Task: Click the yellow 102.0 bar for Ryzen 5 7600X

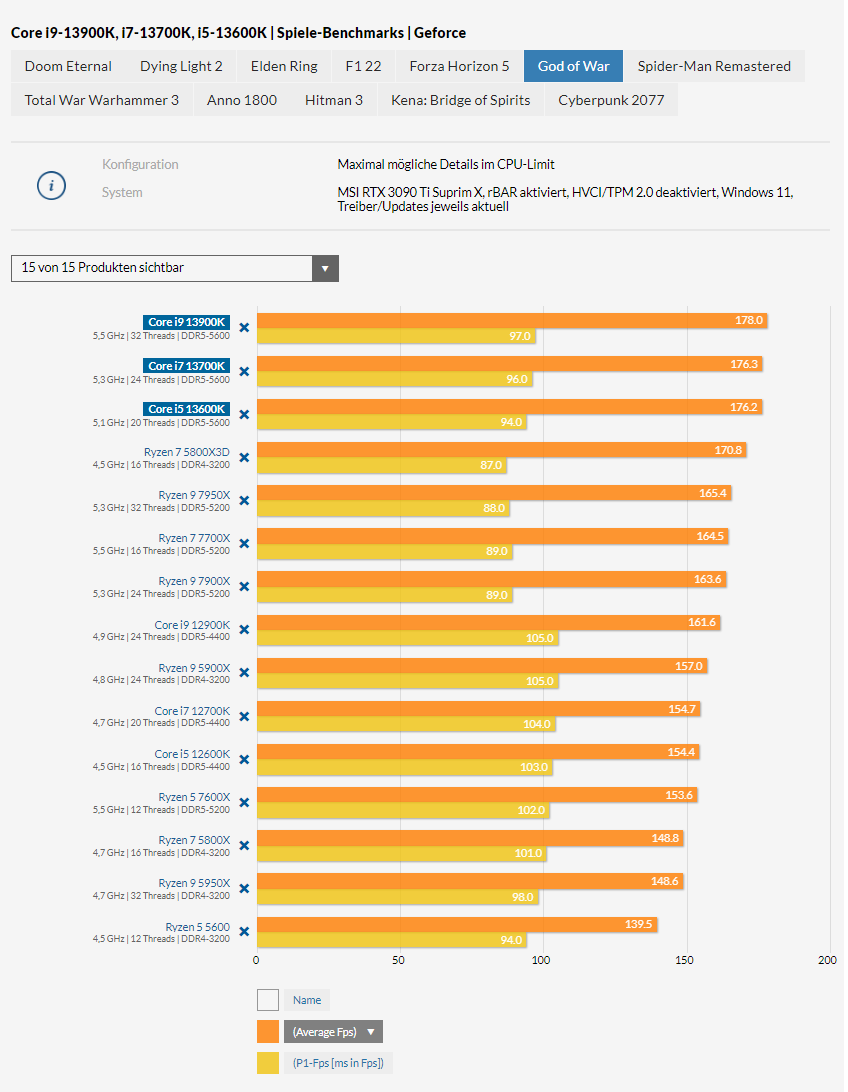Action: [x=404, y=810]
